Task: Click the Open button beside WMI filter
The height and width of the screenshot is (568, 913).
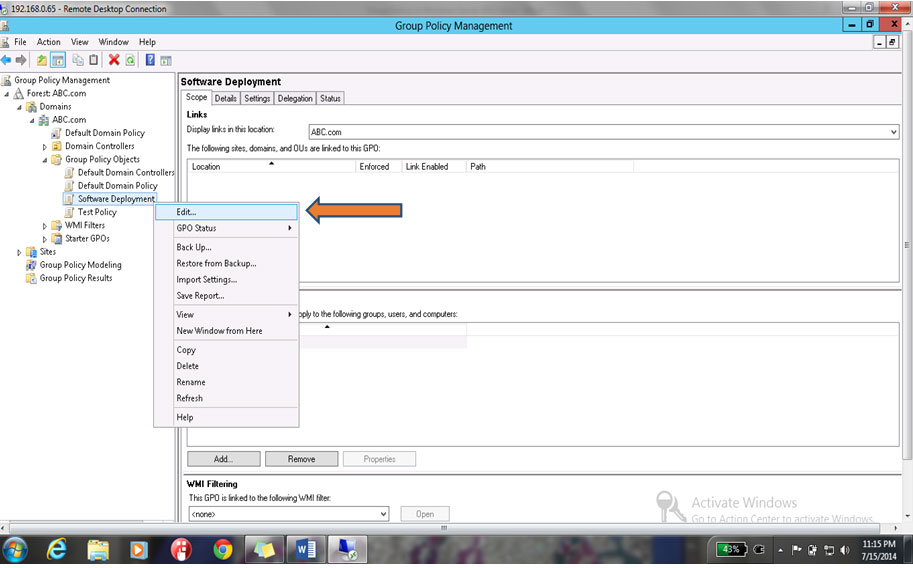Action: point(425,514)
